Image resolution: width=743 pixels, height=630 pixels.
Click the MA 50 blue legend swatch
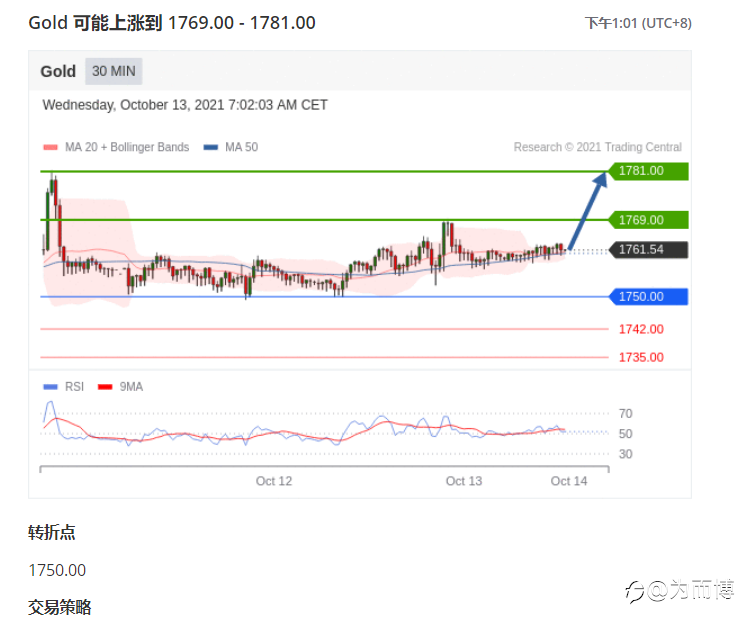[x=210, y=147]
